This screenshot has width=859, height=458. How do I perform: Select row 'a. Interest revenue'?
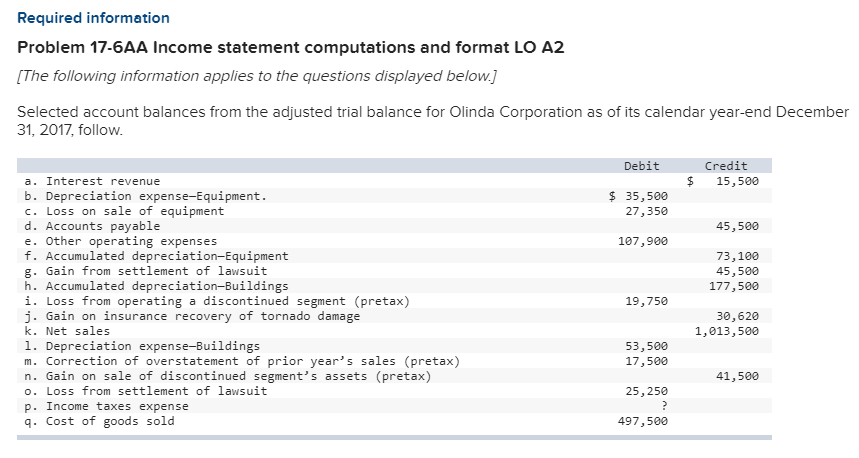coord(394,181)
